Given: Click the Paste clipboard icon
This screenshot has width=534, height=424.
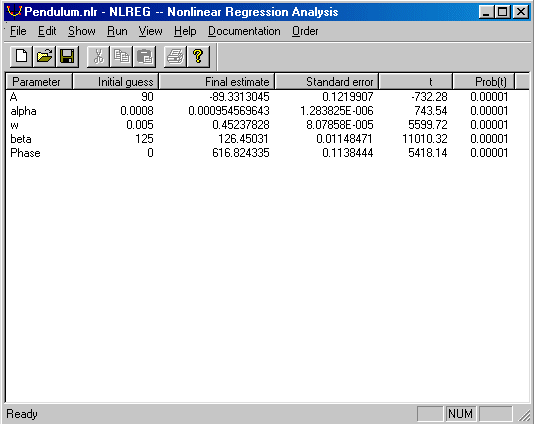Looking at the screenshot, I should point(144,56).
